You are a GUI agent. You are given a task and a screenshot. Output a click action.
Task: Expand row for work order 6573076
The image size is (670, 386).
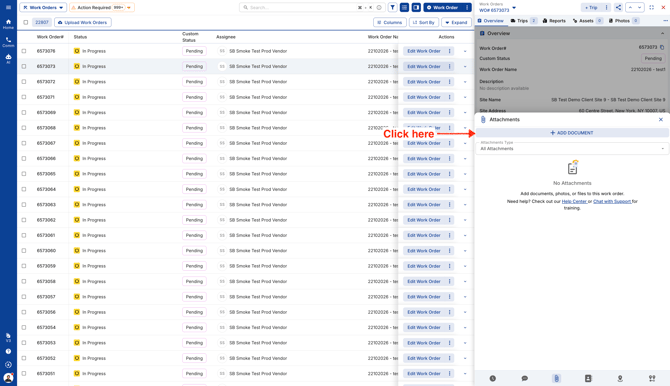click(465, 51)
